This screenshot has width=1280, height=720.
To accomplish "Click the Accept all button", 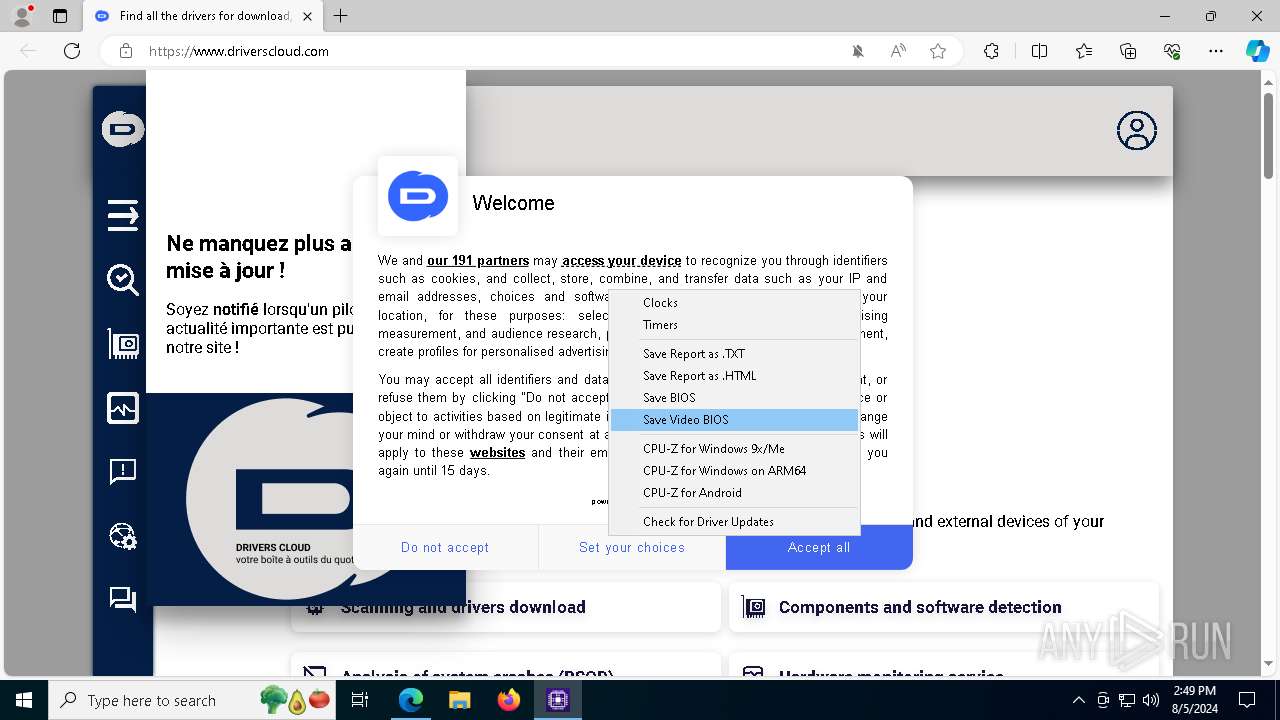I will (x=819, y=547).
